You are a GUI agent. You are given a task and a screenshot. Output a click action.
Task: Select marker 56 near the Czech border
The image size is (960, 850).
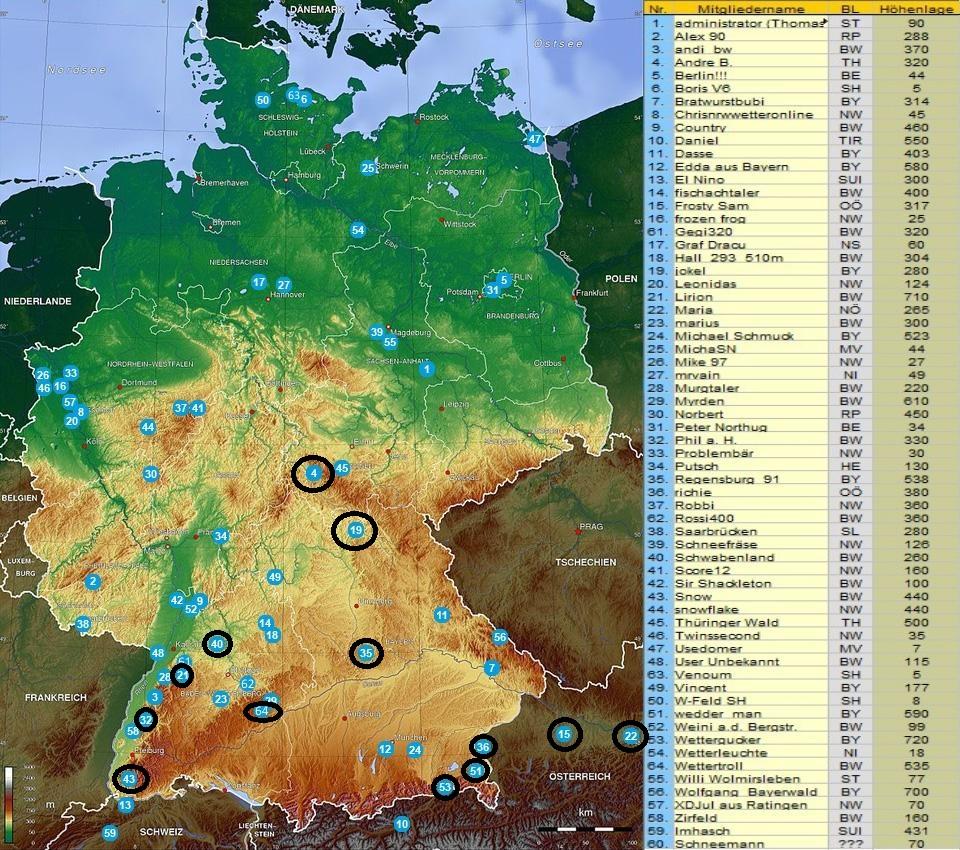click(500, 637)
